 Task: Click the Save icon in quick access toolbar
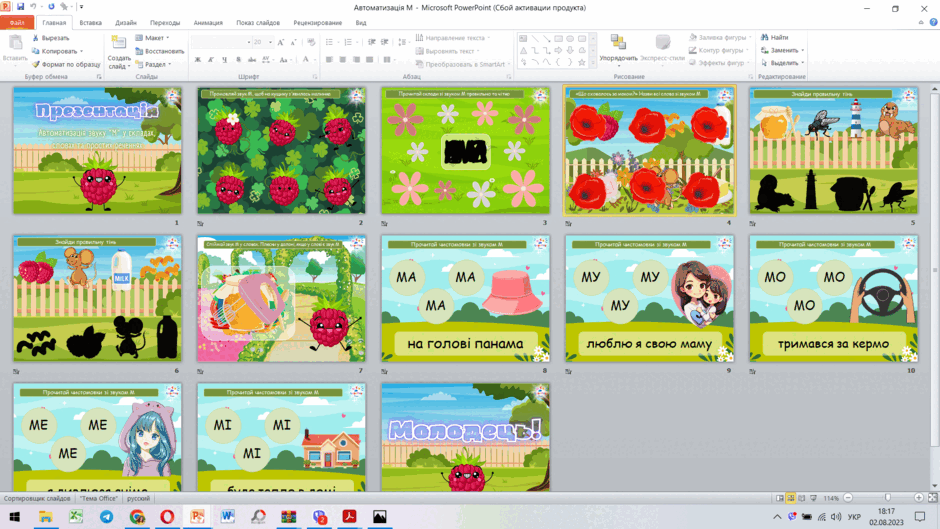point(20,7)
